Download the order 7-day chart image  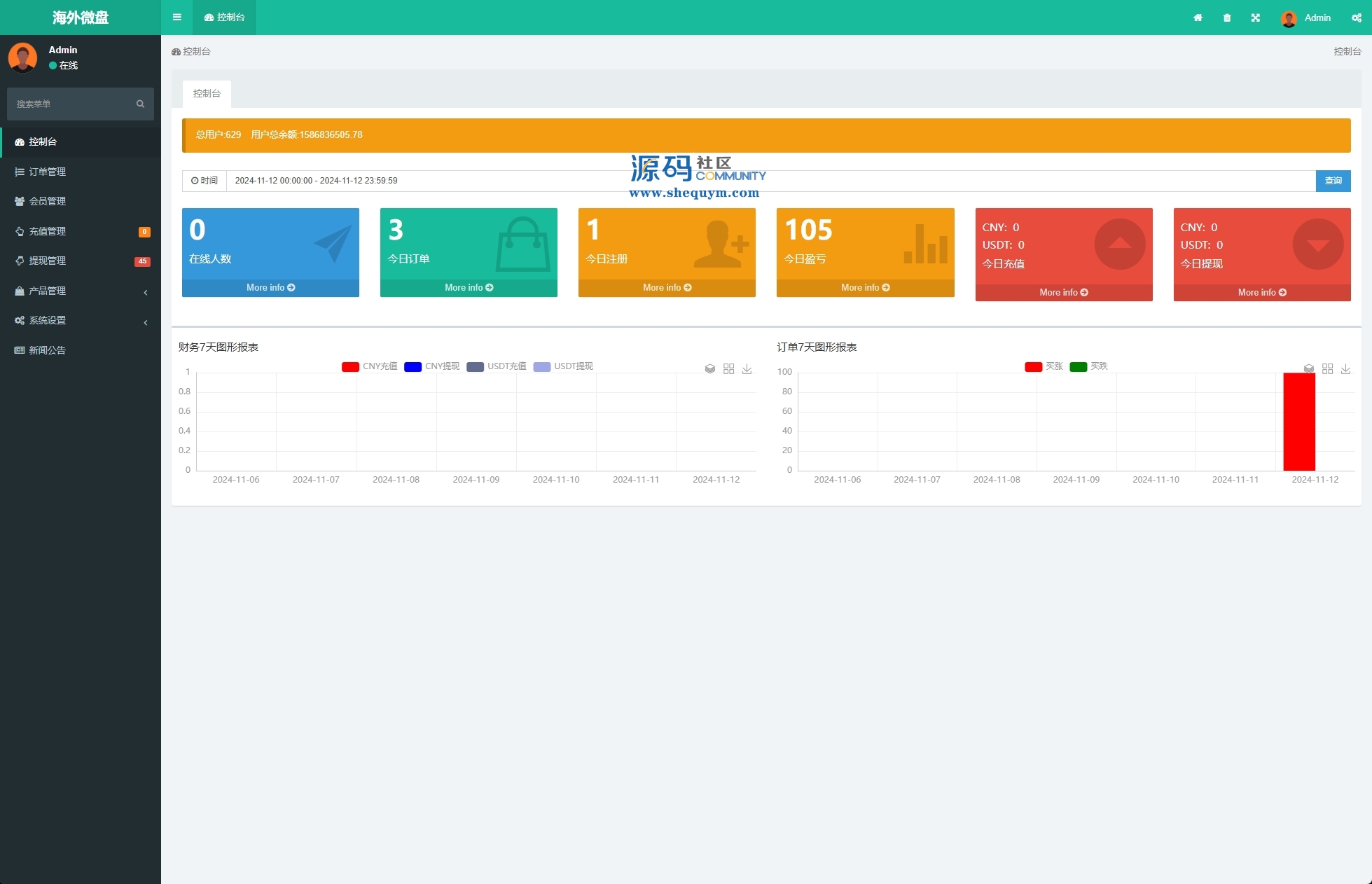pos(1345,368)
